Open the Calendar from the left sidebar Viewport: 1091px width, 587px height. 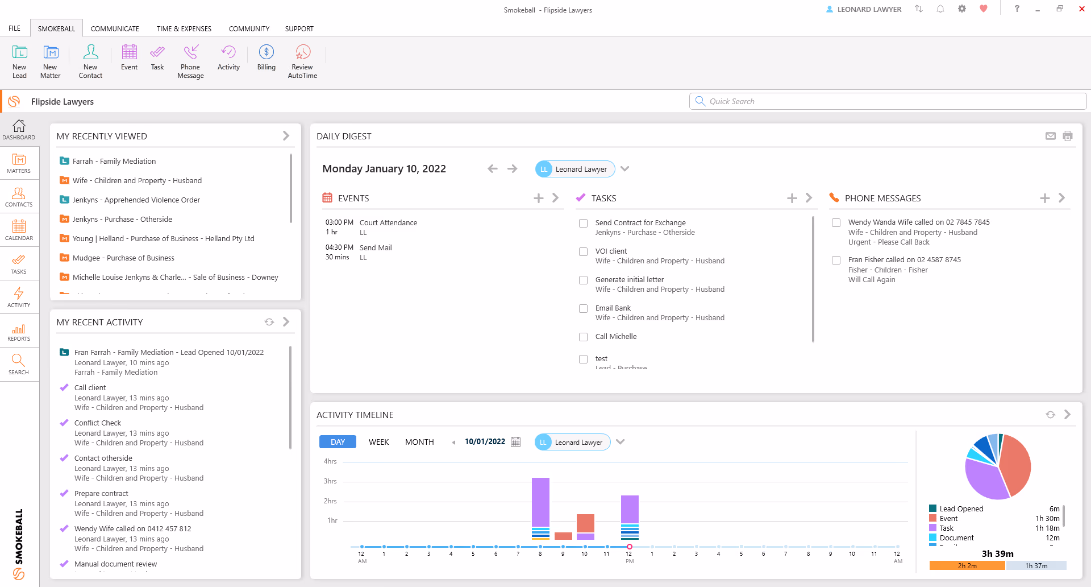tap(18, 228)
